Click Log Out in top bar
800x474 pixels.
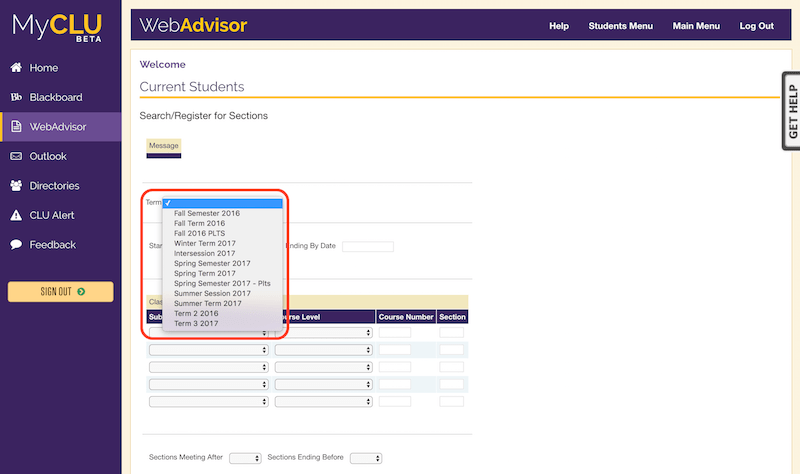(756, 26)
